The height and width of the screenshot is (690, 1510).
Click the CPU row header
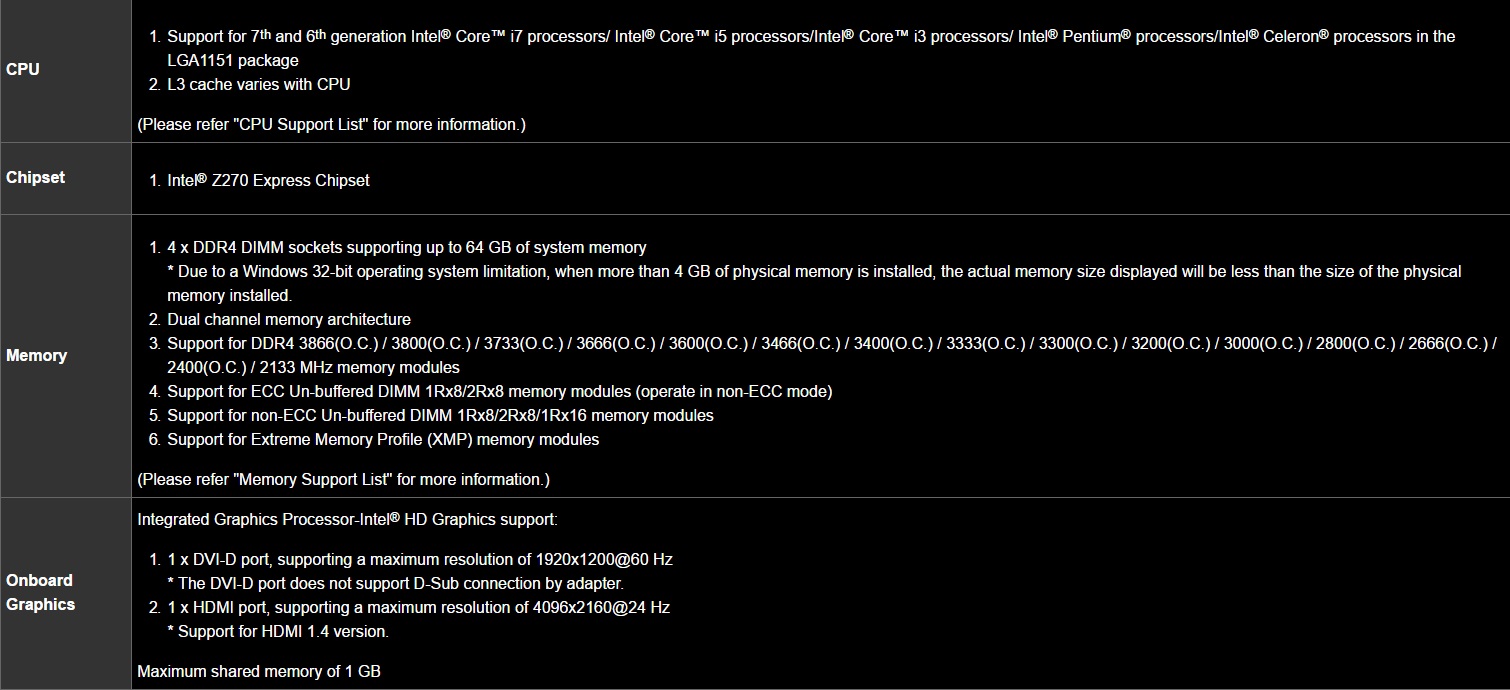(23, 70)
